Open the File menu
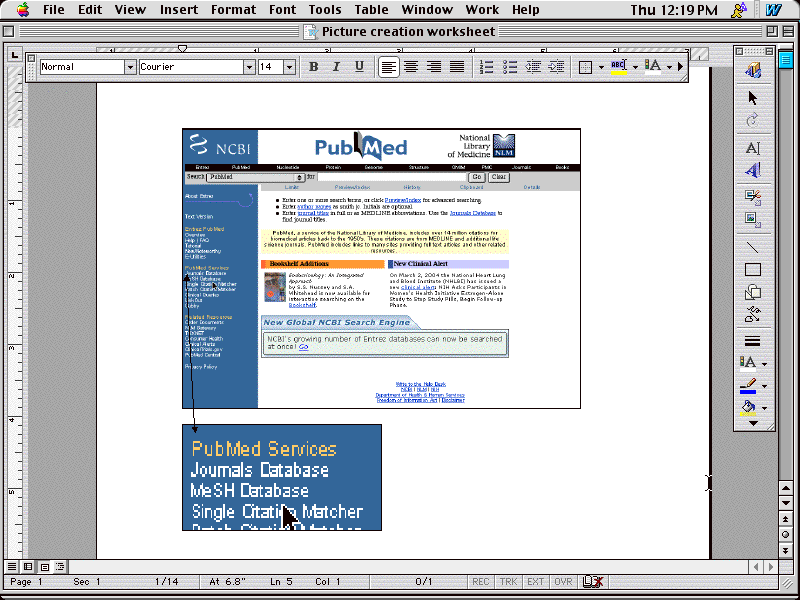Screen dimensions: 800x600 pos(54,10)
